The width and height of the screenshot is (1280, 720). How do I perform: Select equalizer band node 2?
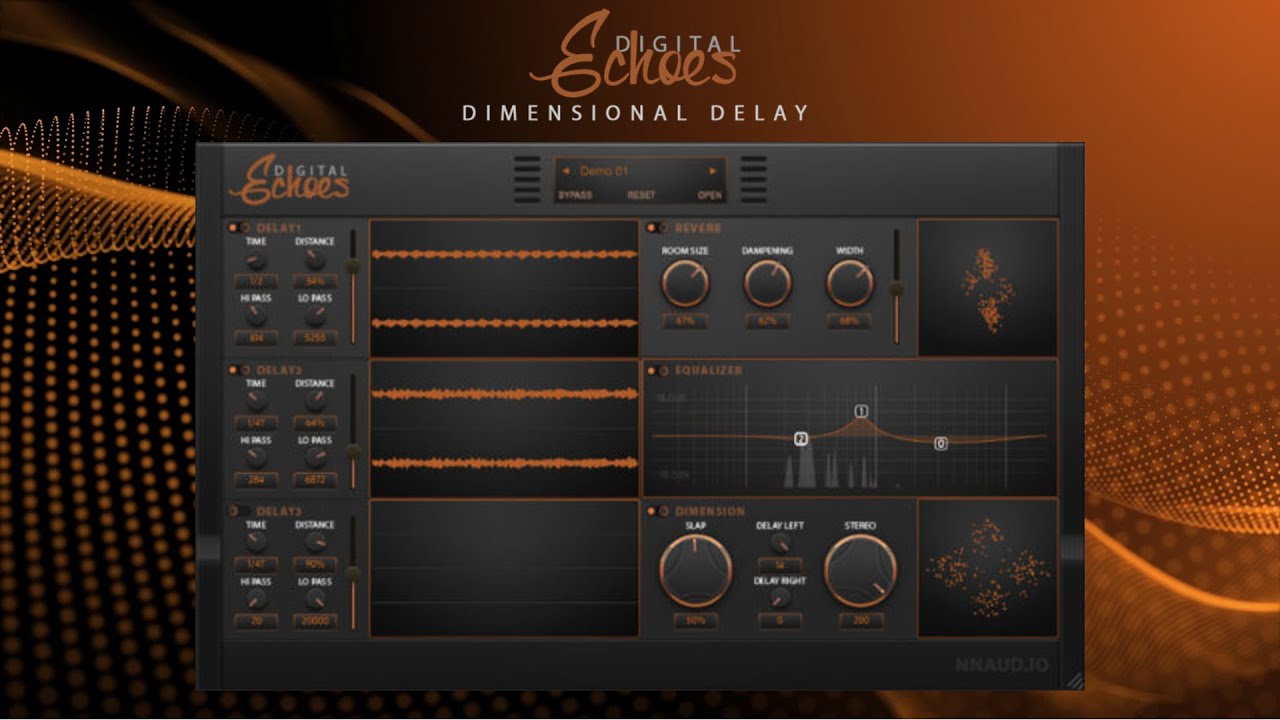[x=801, y=439]
